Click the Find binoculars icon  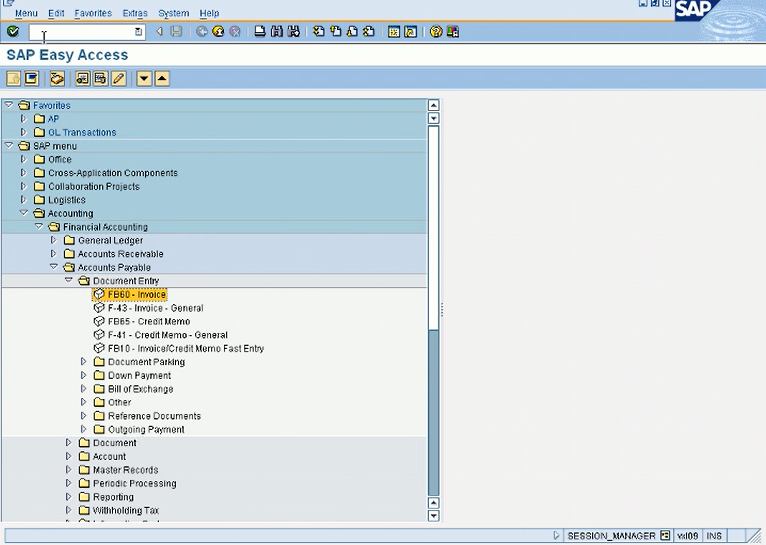tap(277, 32)
